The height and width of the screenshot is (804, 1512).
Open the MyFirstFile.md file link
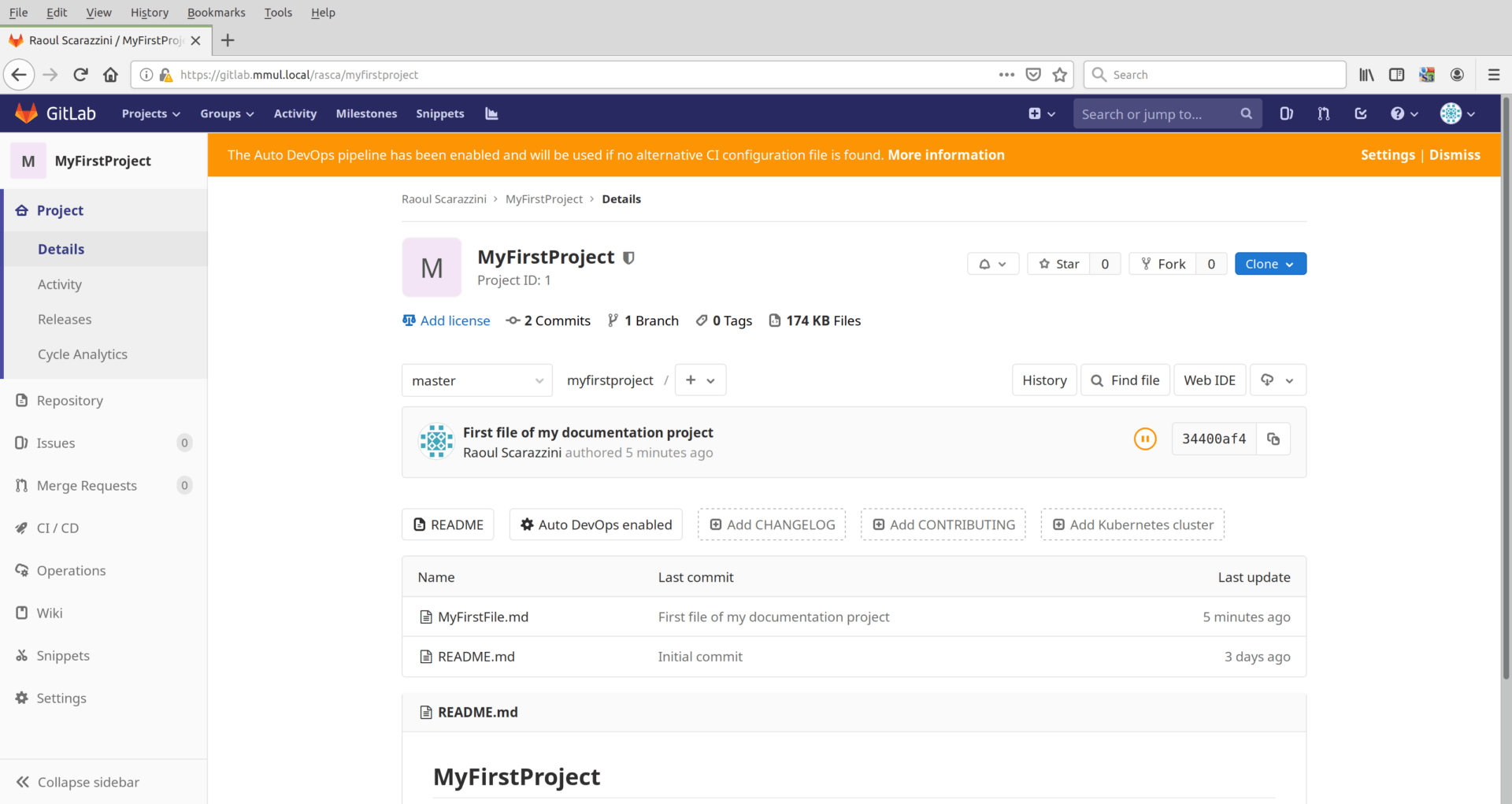(x=483, y=617)
